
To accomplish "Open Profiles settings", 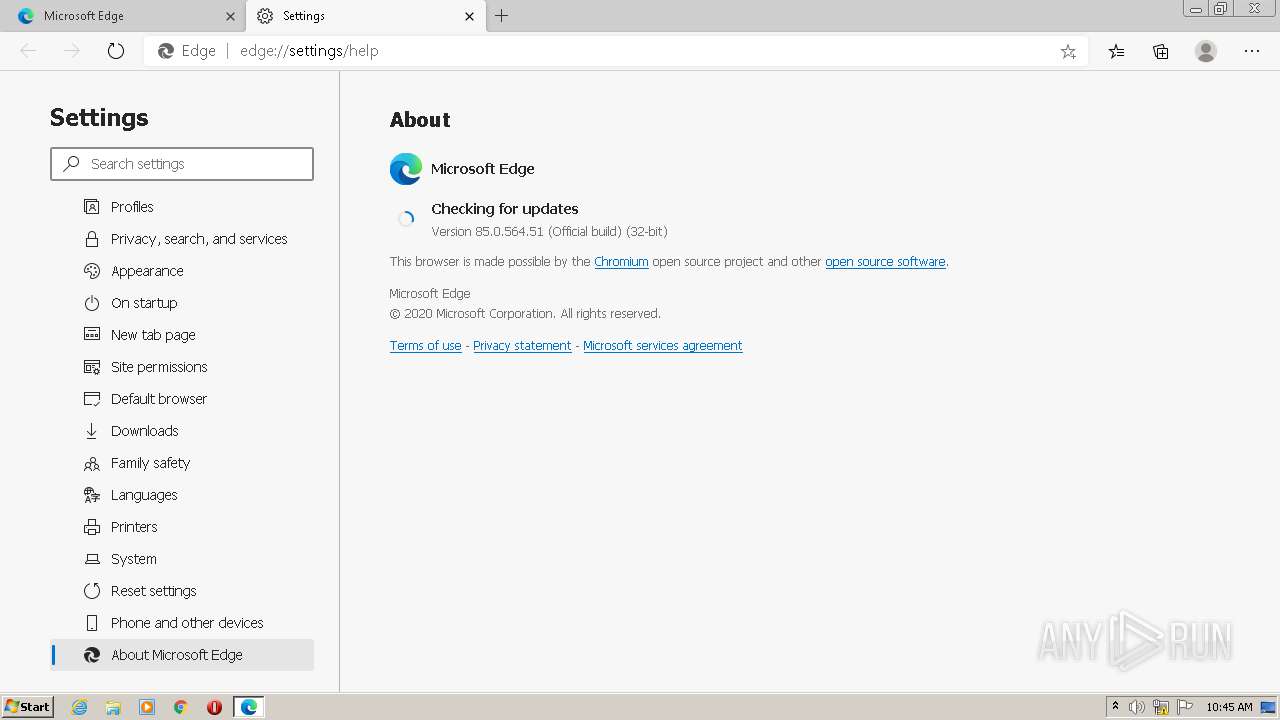I will tap(182, 207).
